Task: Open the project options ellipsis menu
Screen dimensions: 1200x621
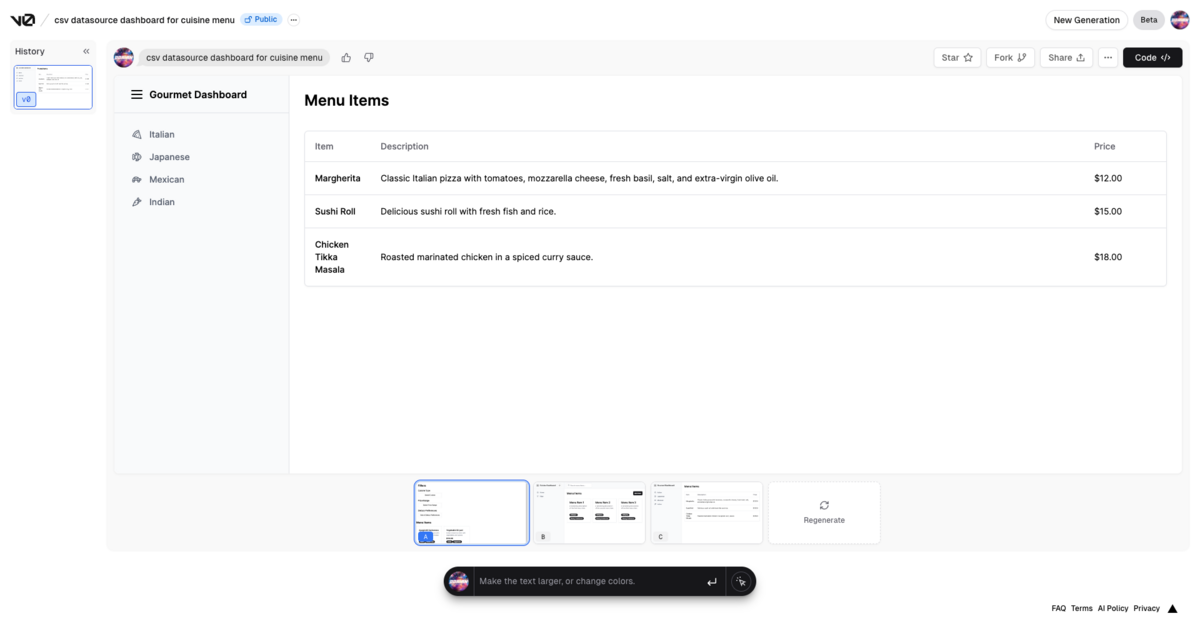Action: tap(293, 20)
